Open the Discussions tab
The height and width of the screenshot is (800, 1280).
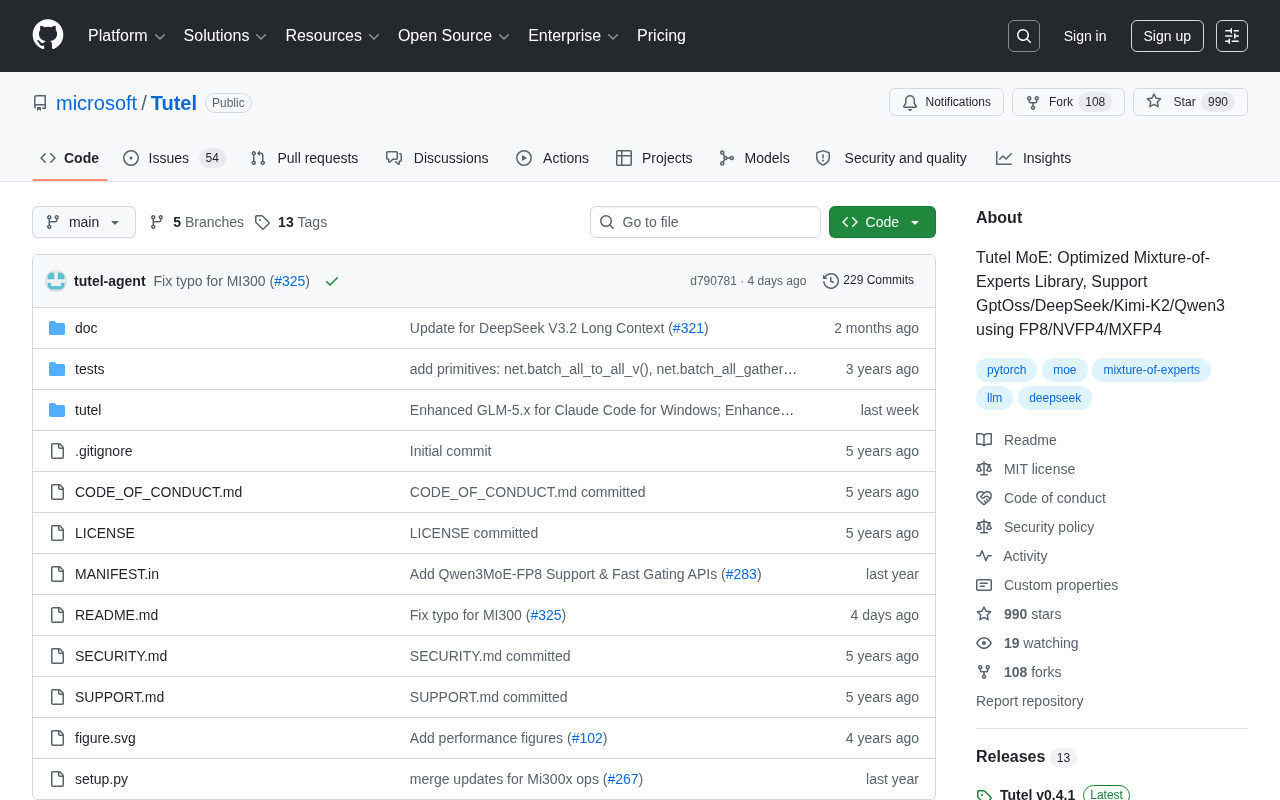click(437, 158)
